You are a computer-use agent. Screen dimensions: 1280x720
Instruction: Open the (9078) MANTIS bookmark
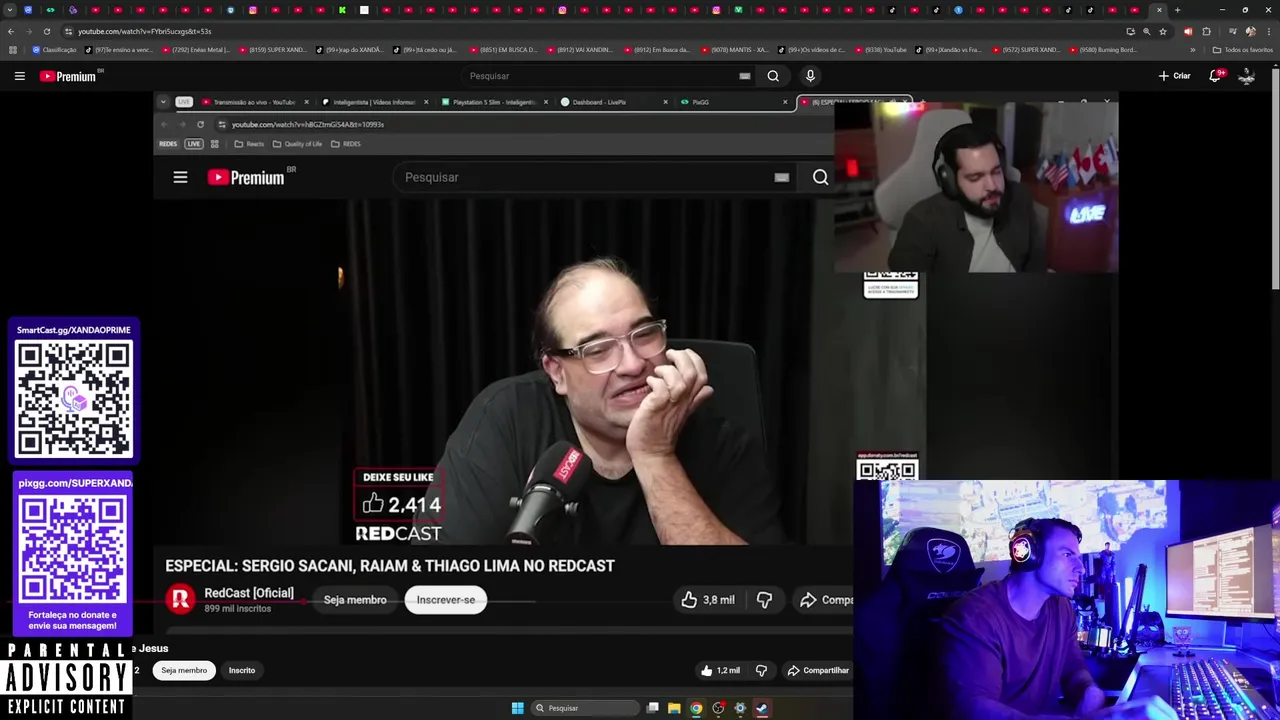tap(735, 50)
